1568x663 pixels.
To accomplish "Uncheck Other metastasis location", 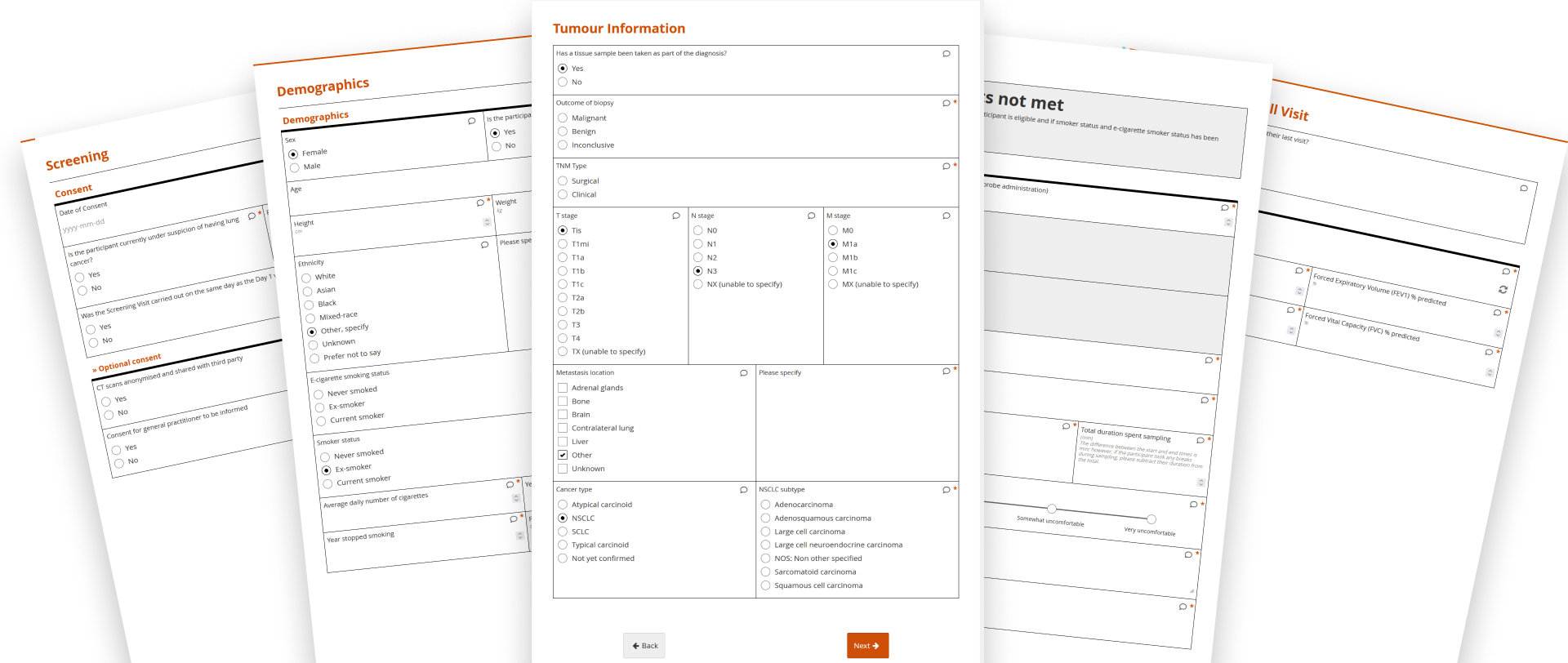I will tap(563, 455).
